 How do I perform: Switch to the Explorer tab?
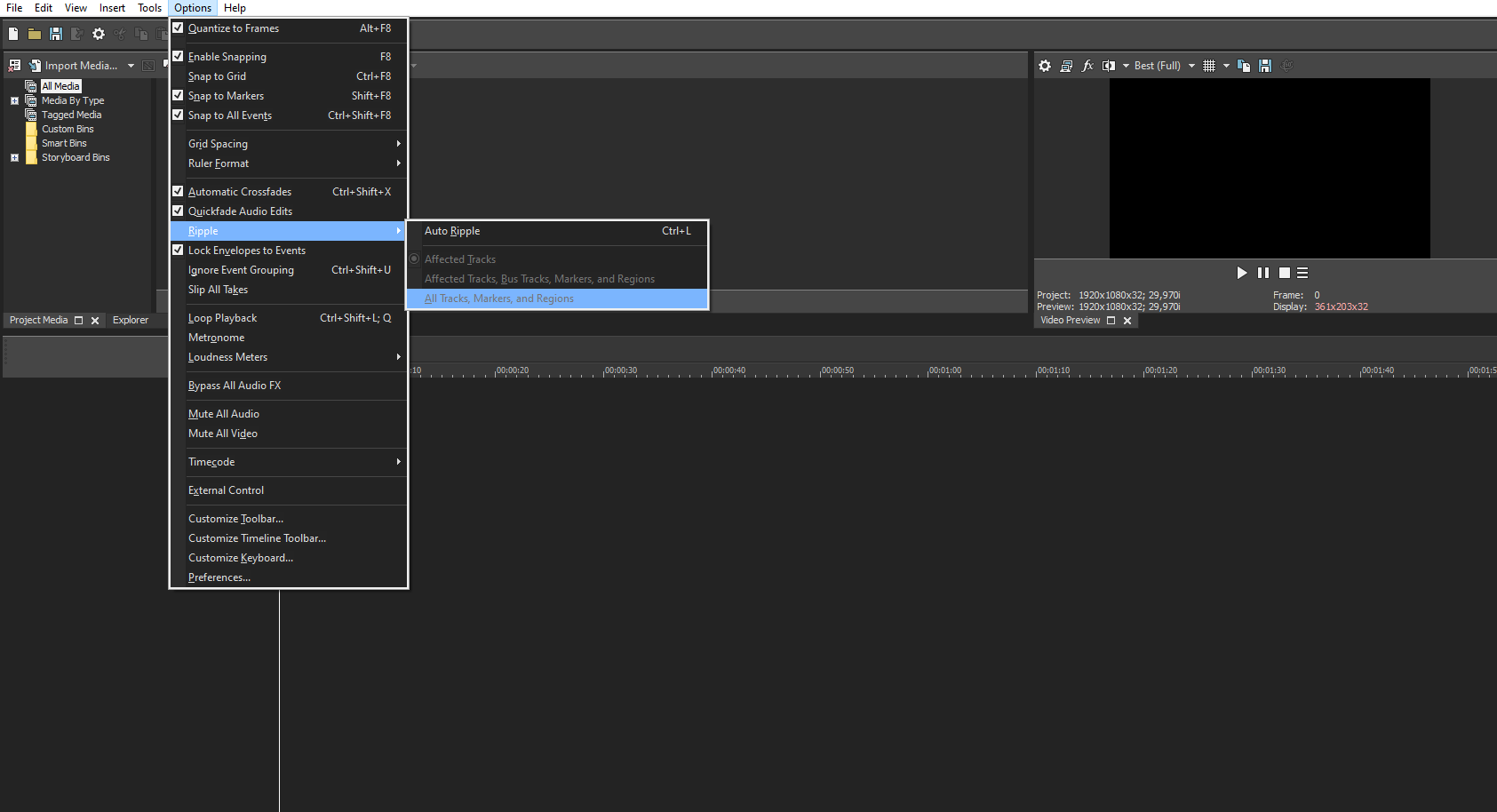tap(131, 321)
